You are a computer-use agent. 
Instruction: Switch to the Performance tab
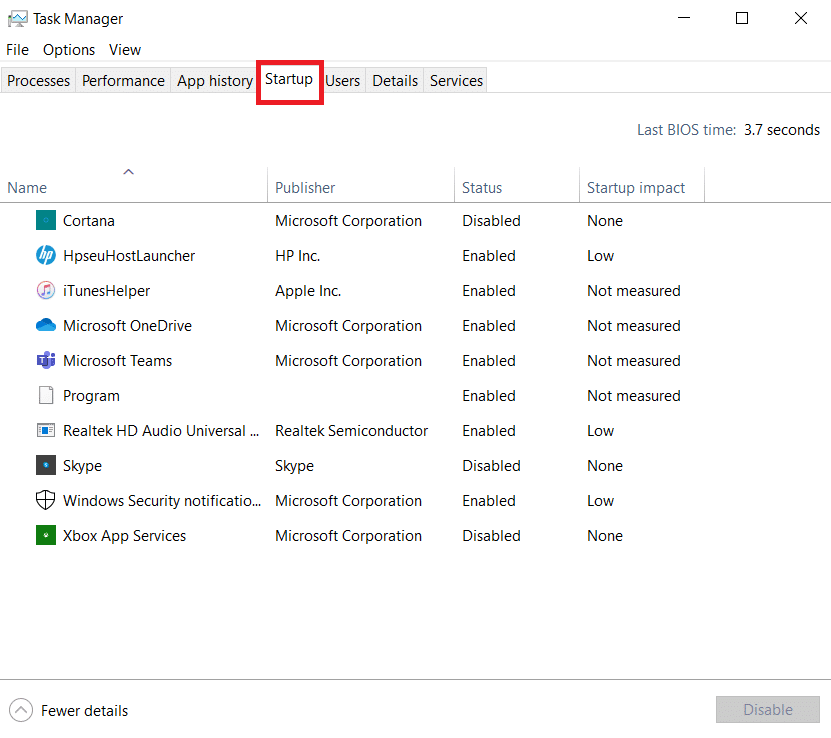[x=123, y=81]
